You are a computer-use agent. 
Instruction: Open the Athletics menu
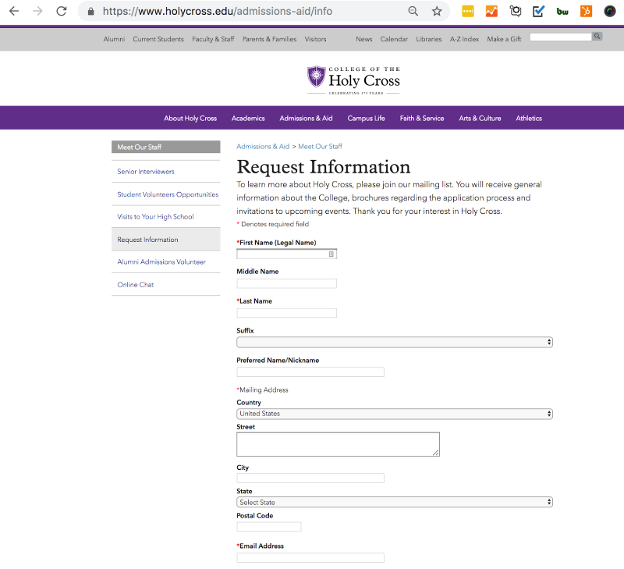(x=529, y=118)
